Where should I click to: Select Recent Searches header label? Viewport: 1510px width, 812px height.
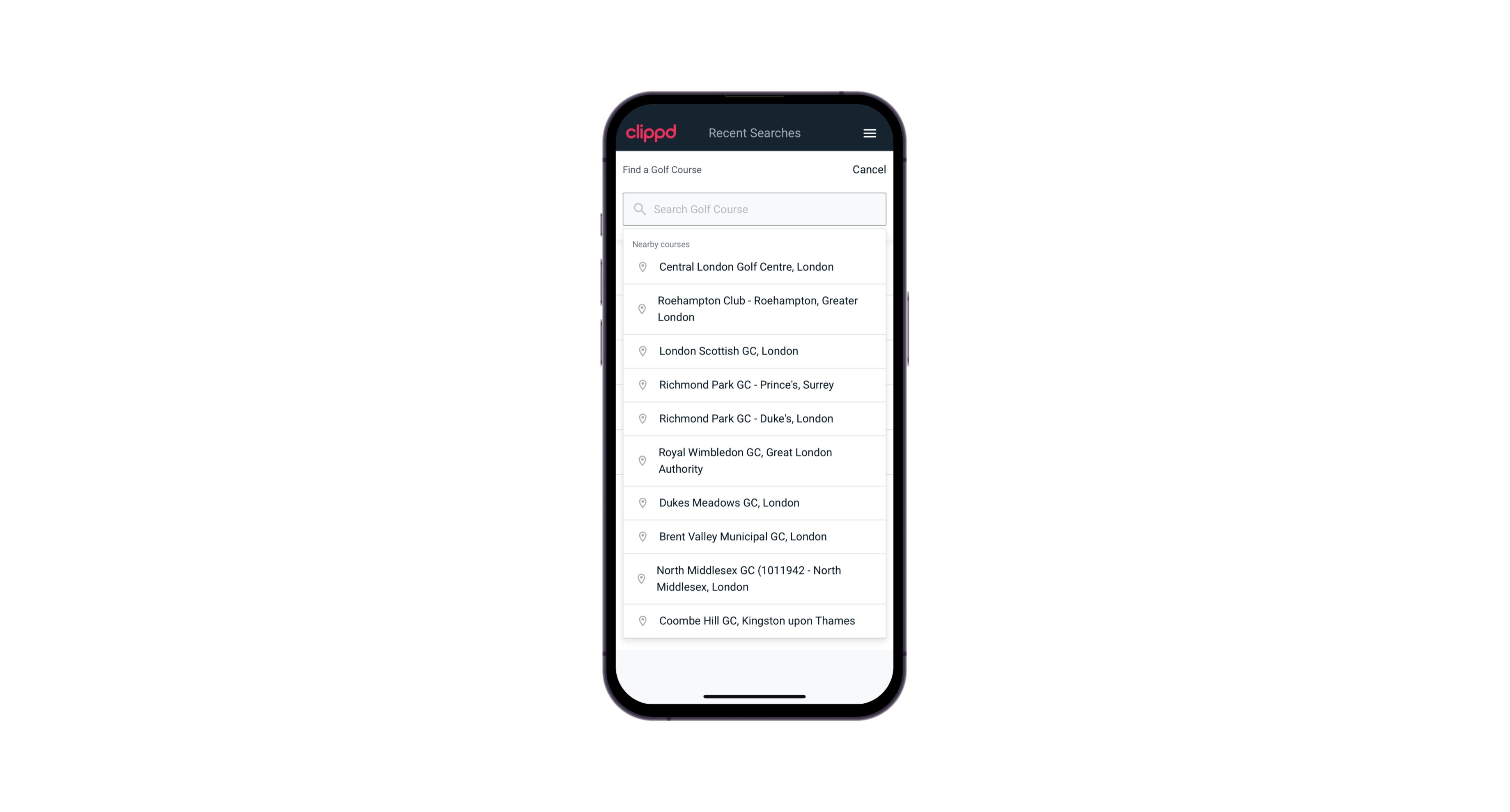point(754,133)
